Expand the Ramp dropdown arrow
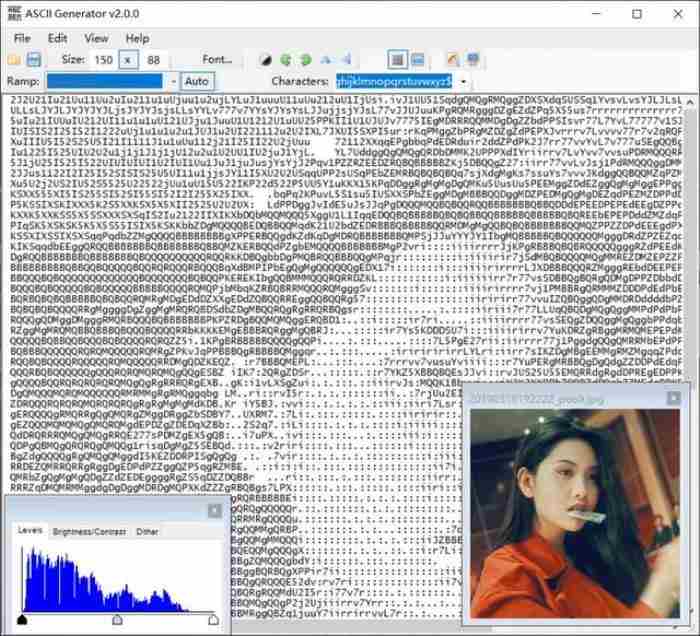The image size is (700, 636). coord(174,82)
